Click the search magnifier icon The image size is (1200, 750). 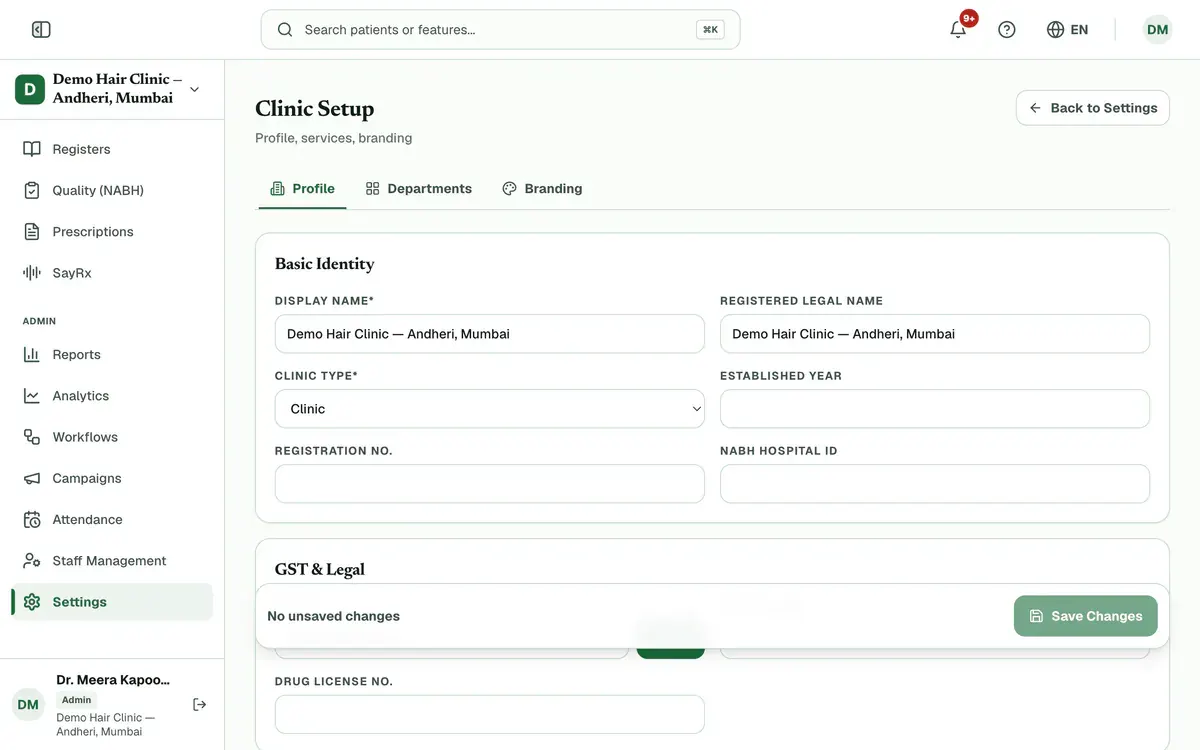tap(285, 30)
